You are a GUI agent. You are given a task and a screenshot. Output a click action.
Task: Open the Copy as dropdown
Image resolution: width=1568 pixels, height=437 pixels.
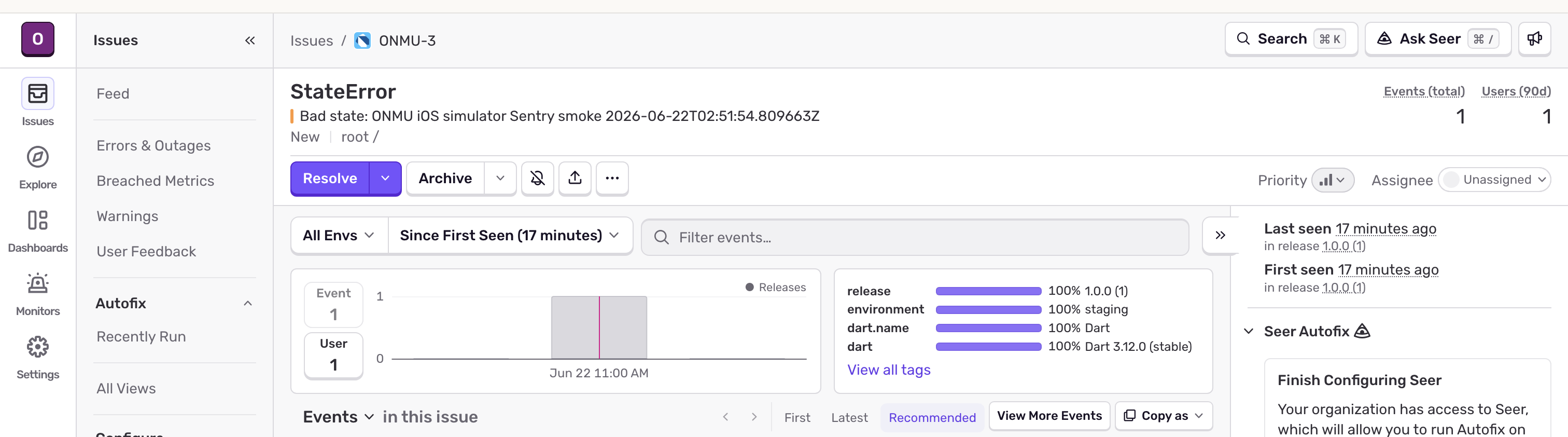point(1163,416)
